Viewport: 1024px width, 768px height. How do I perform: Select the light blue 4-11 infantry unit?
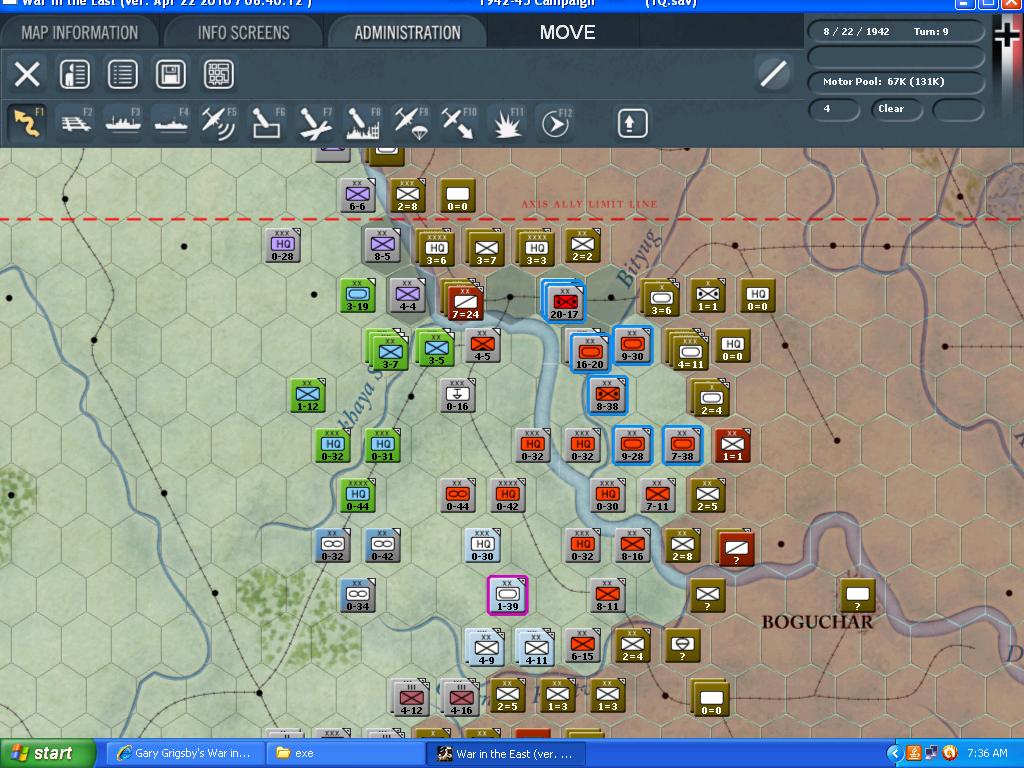[x=536, y=647]
